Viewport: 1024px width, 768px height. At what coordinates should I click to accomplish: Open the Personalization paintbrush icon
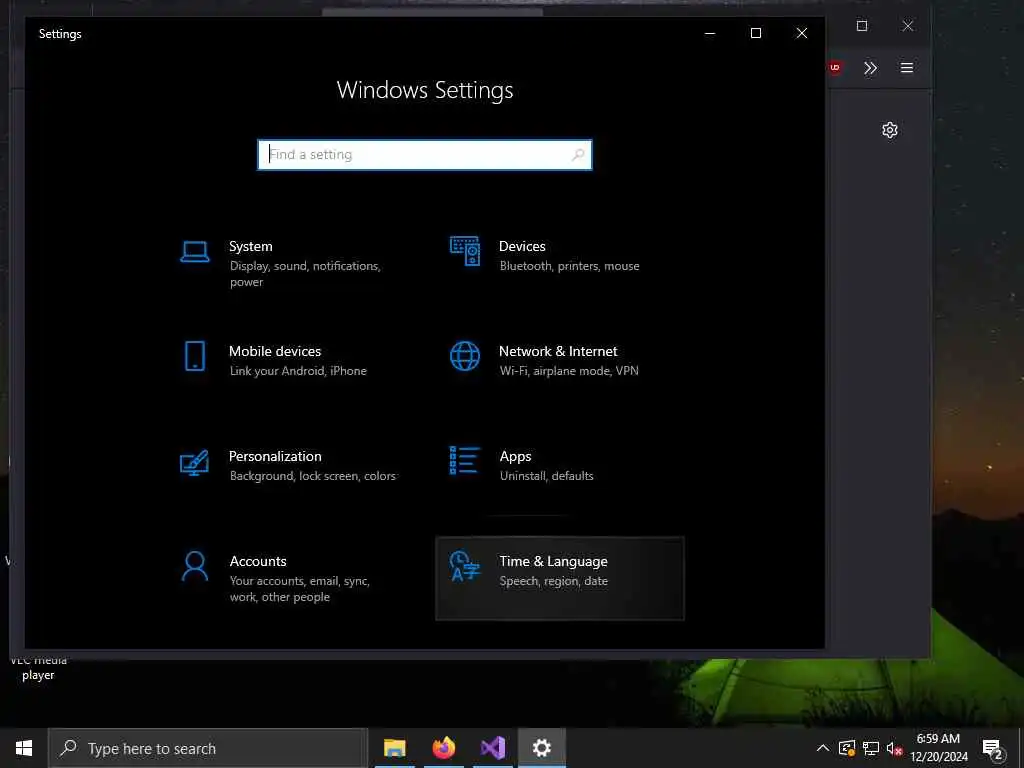(x=195, y=462)
